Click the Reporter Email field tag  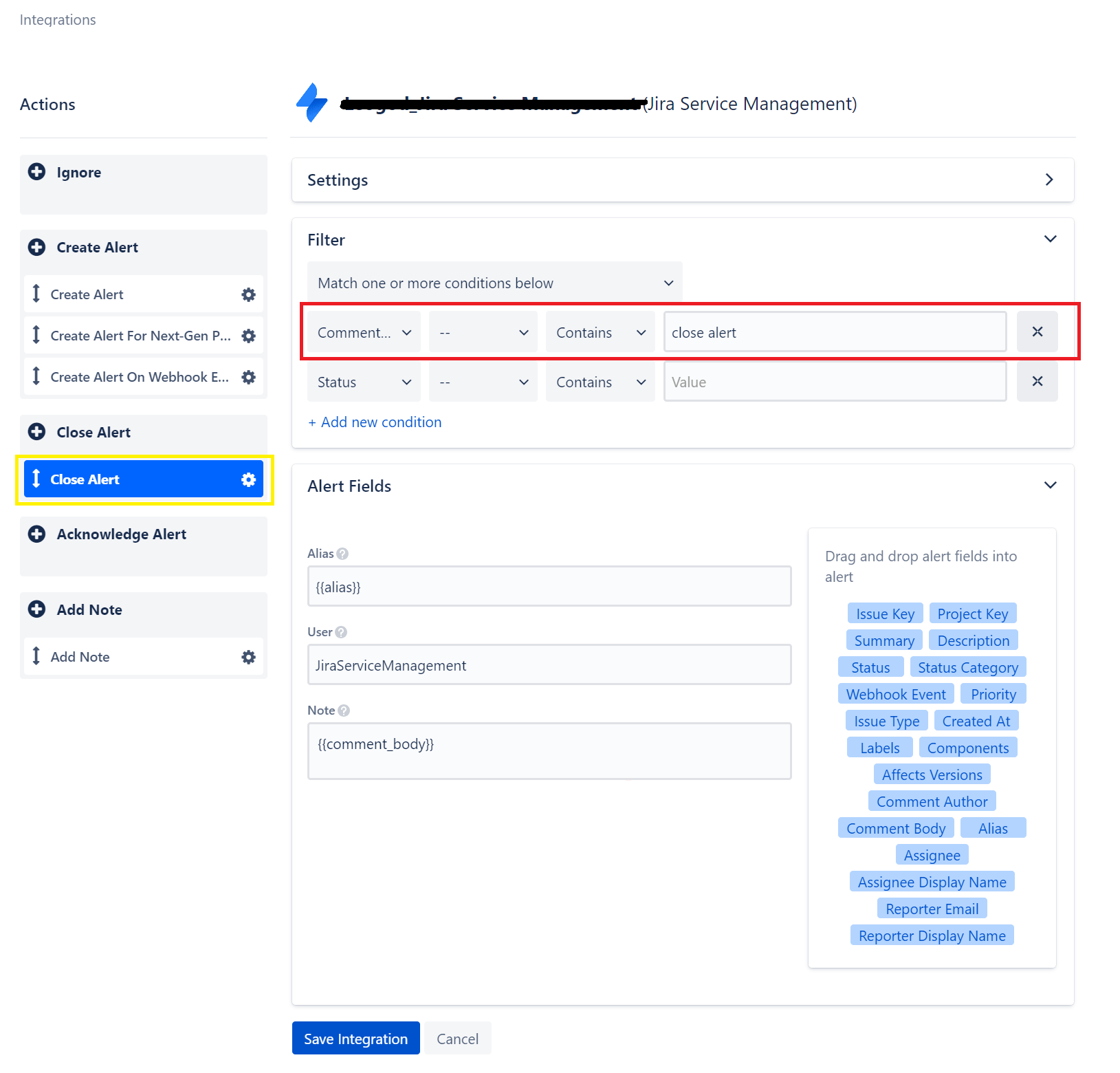coord(932,909)
